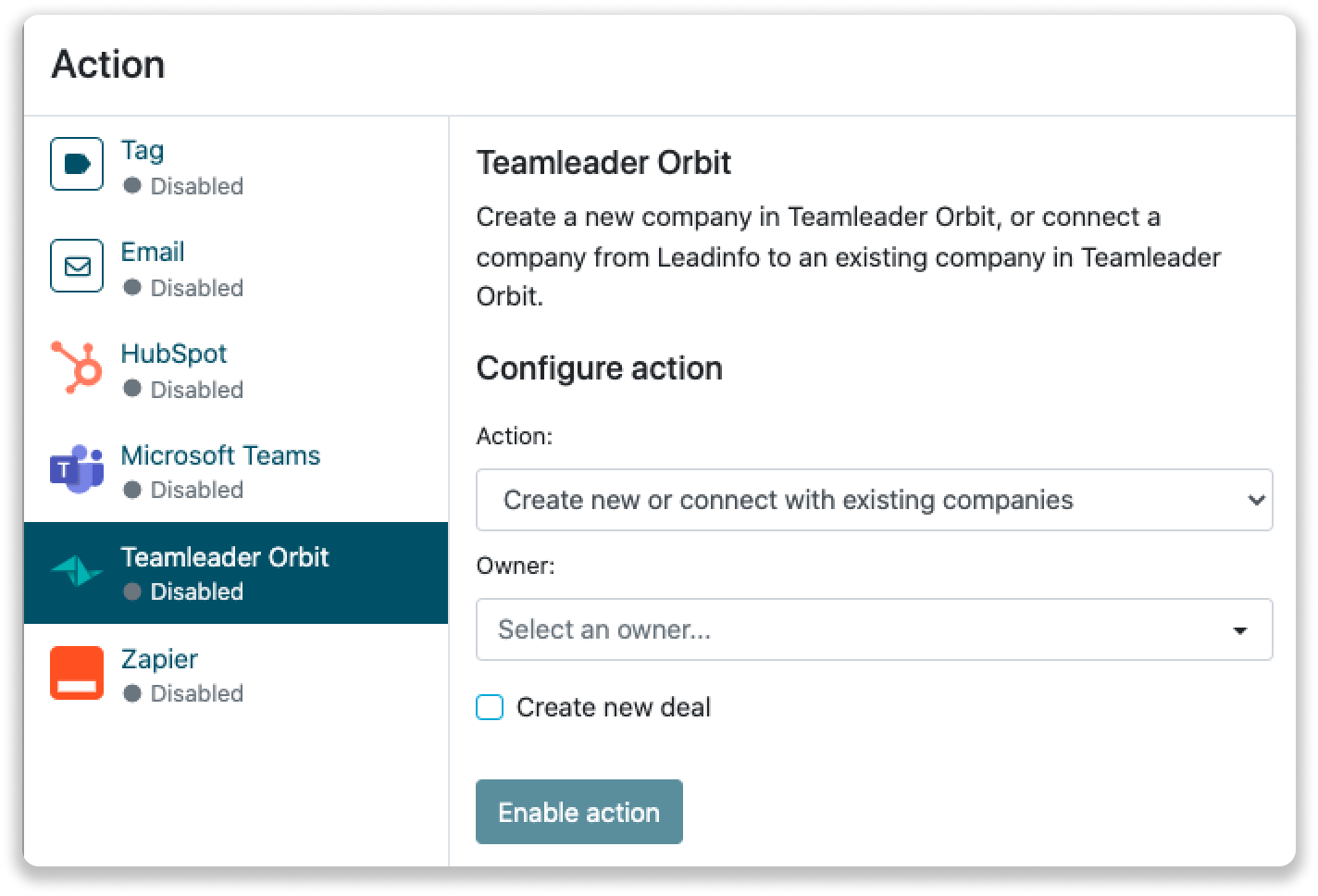Toggle the Teamleader Orbit Disabled indicator
This screenshot has width=1318, height=896.
pos(134,591)
